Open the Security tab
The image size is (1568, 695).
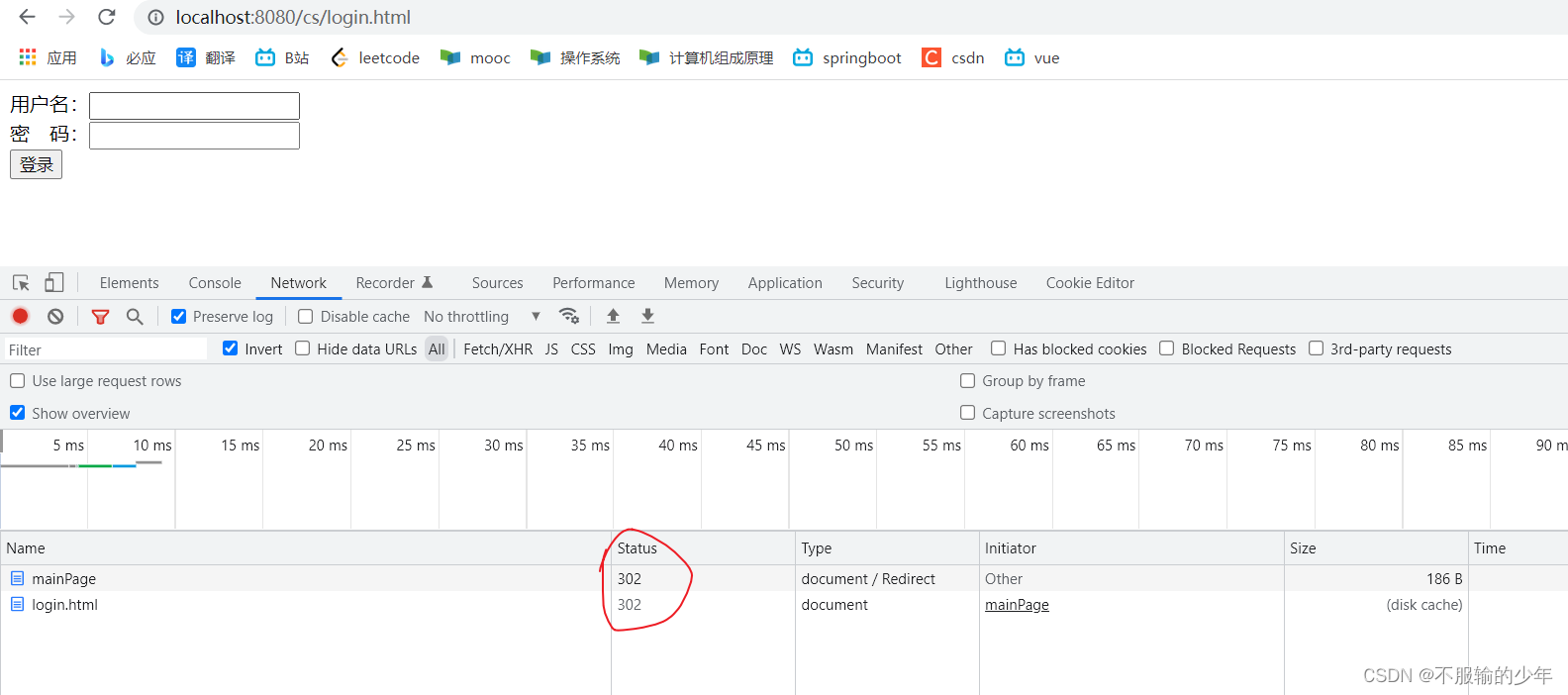click(x=878, y=283)
